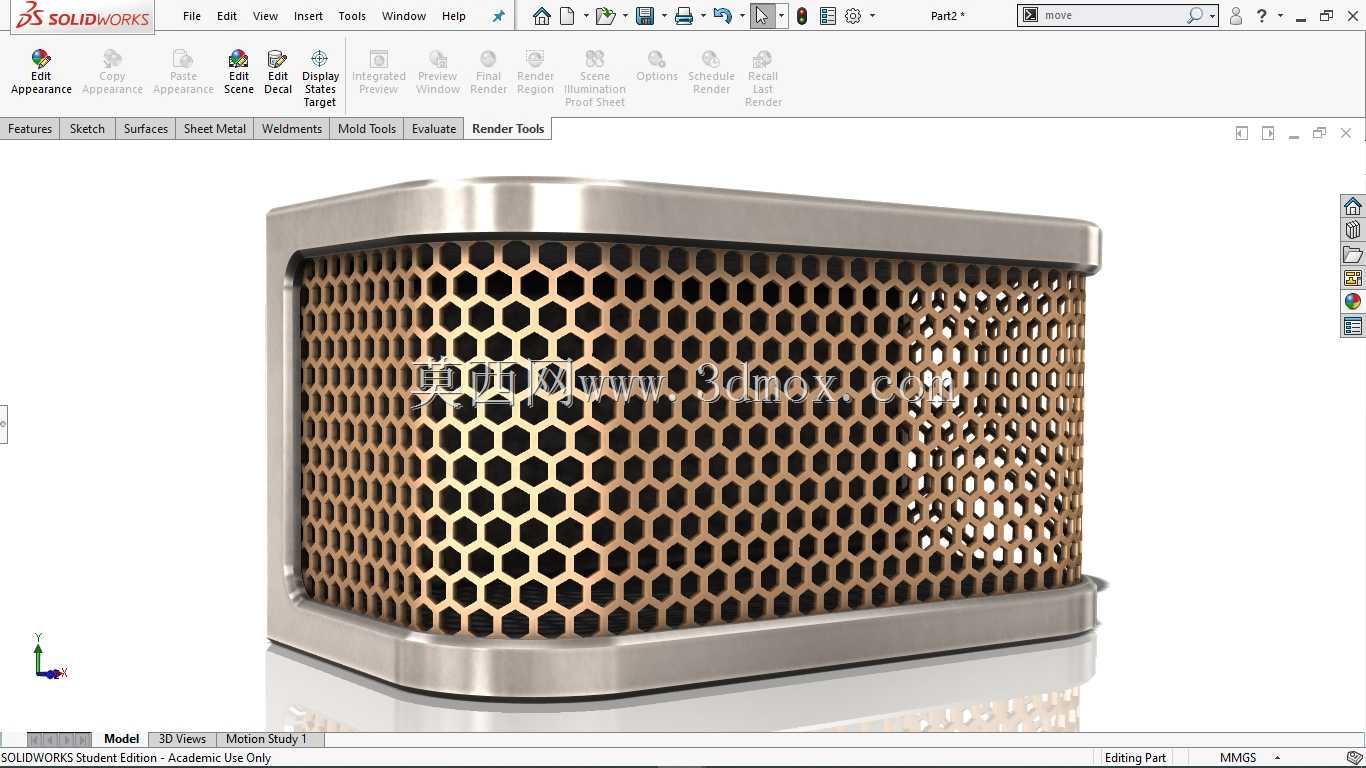The height and width of the screenshot is (768, 1366).
Task: Click the status bar tags icon
Action: pyautogui.click(x=1354, y=758)
